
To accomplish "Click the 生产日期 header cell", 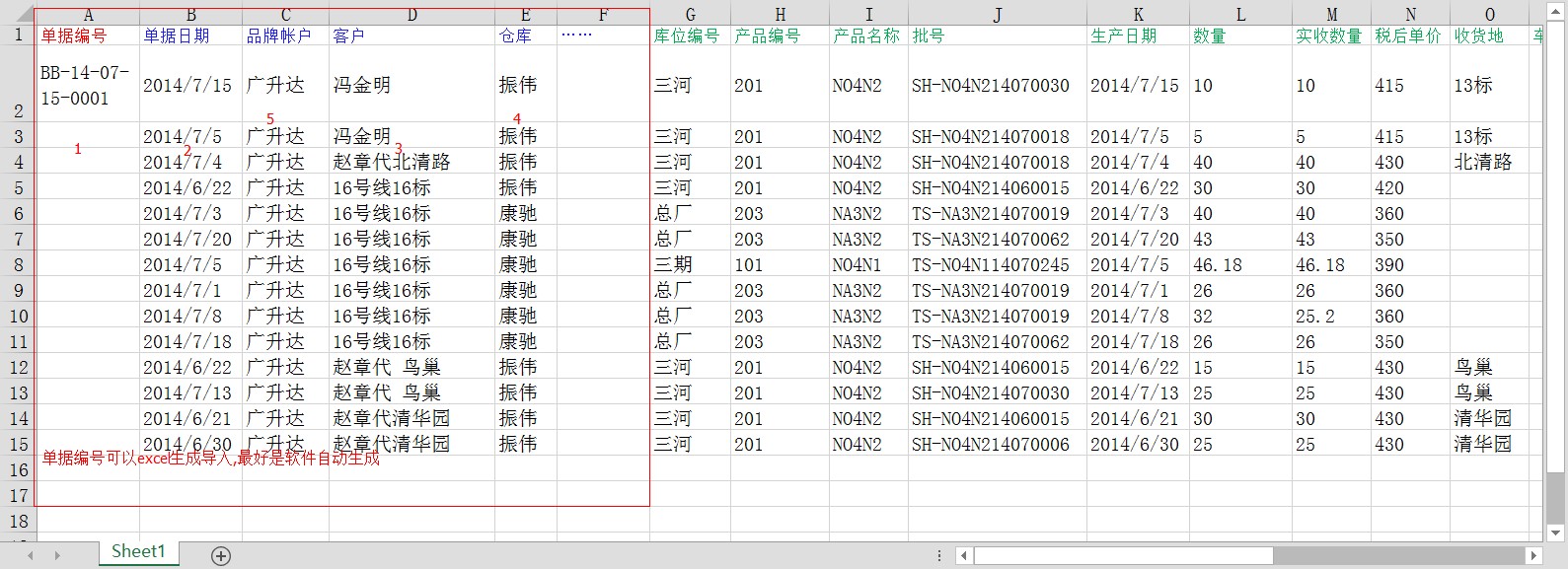I will [1137, 36].
